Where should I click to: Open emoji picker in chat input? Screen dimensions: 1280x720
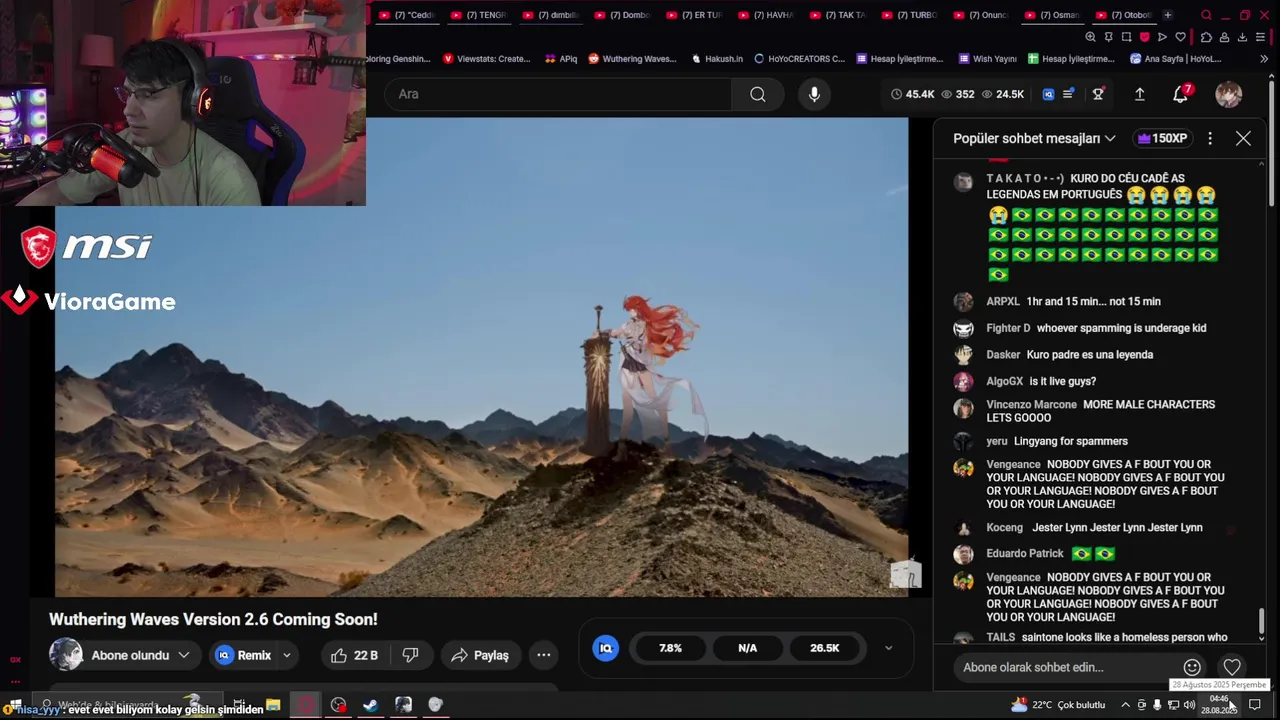pyautogui.click(x=1192, y=667)
